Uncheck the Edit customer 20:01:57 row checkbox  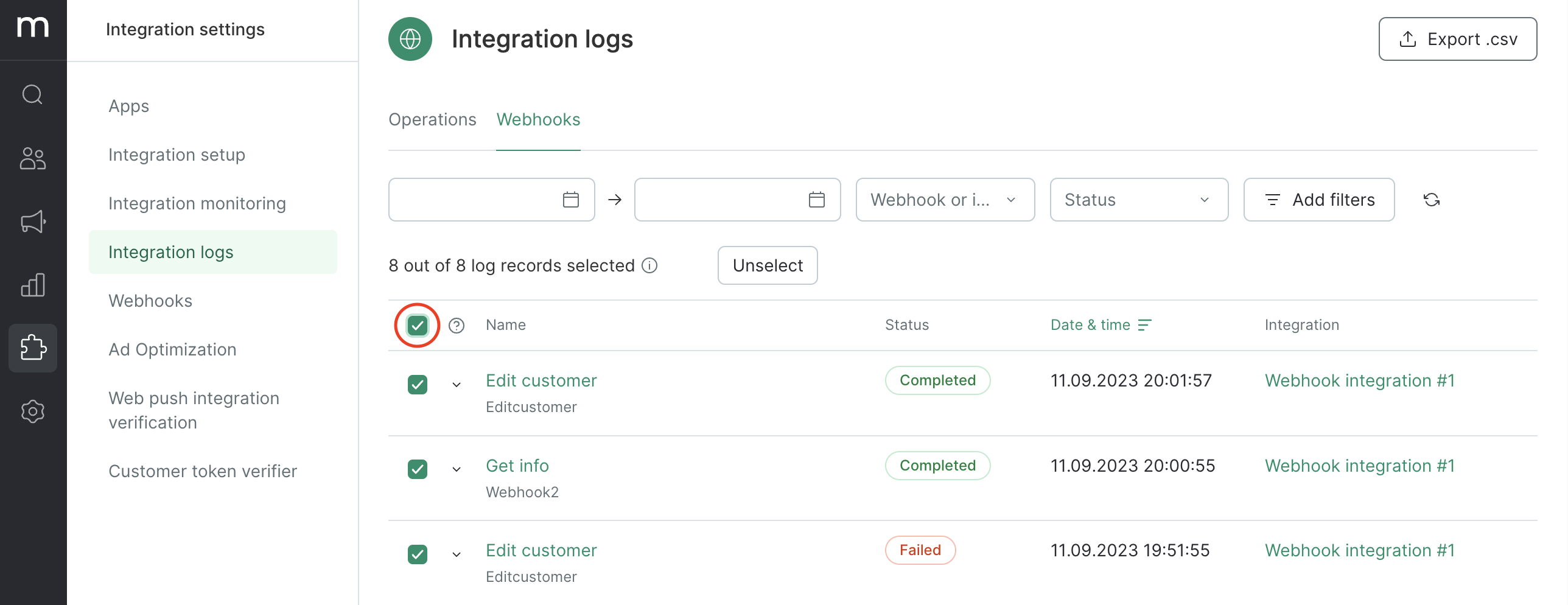[x=418, y=385]
